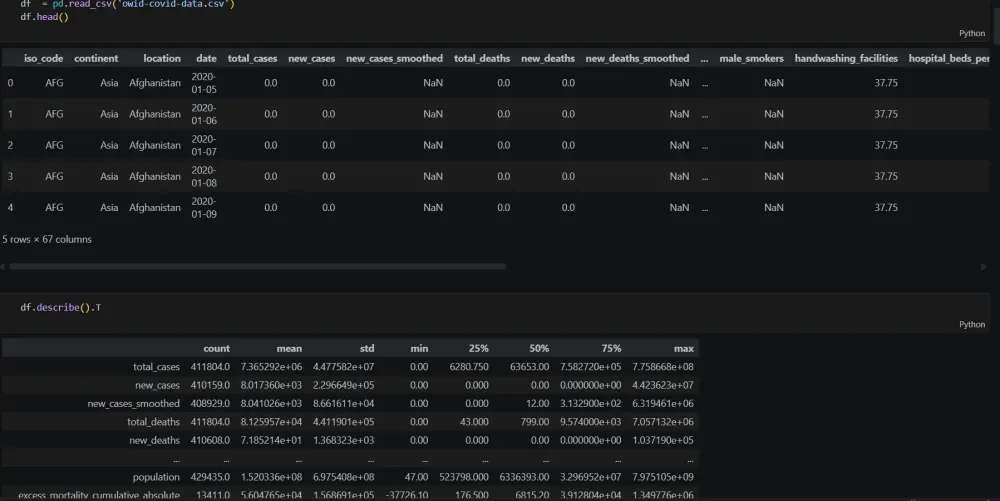Click the total_cases max value 7.758668e+08
Screen dimensions: 1000x501
click(663, 367)
